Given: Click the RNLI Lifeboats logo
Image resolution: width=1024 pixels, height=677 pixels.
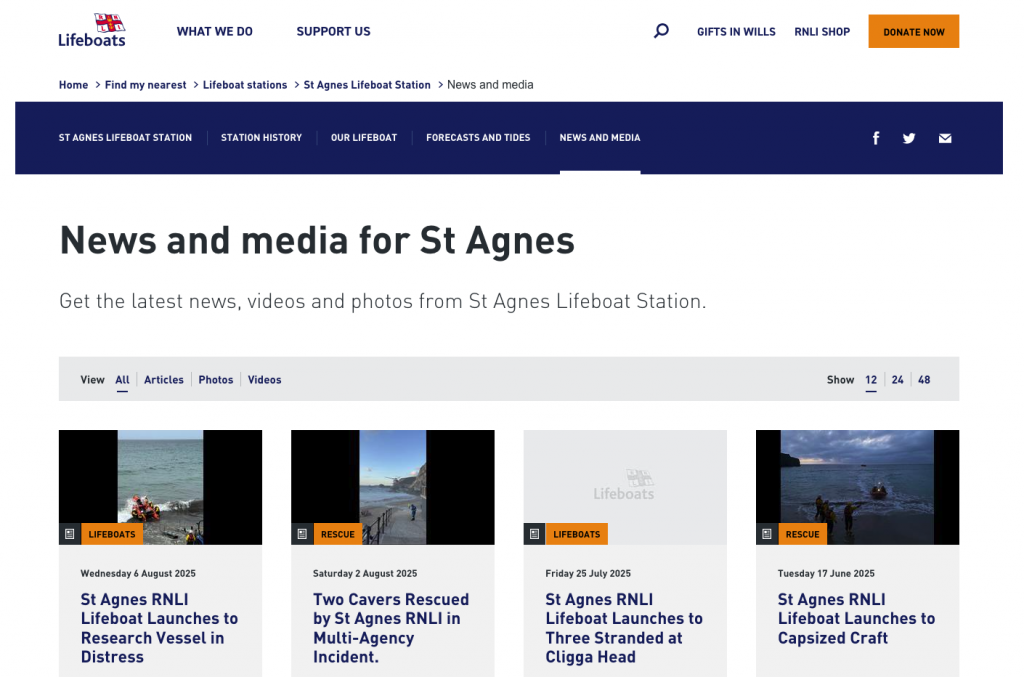Looking at the screenshot, I should 92,31.
